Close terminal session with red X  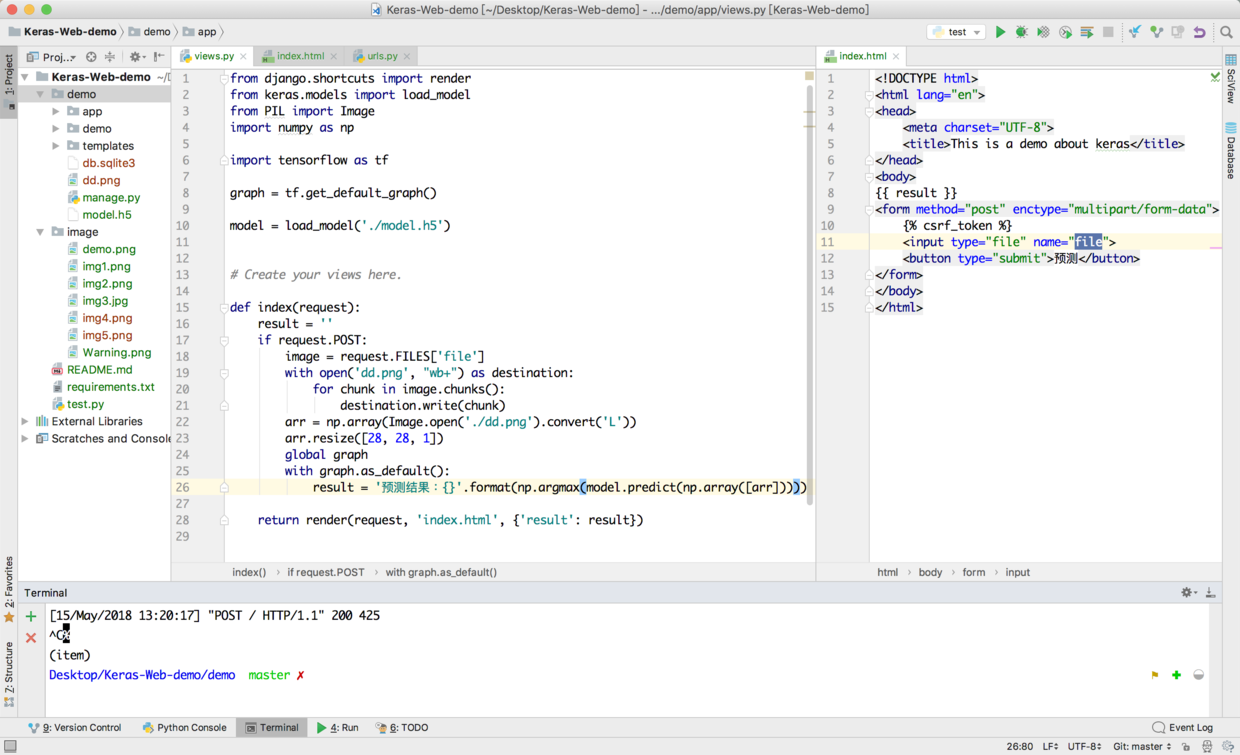(x=31, y=637)
